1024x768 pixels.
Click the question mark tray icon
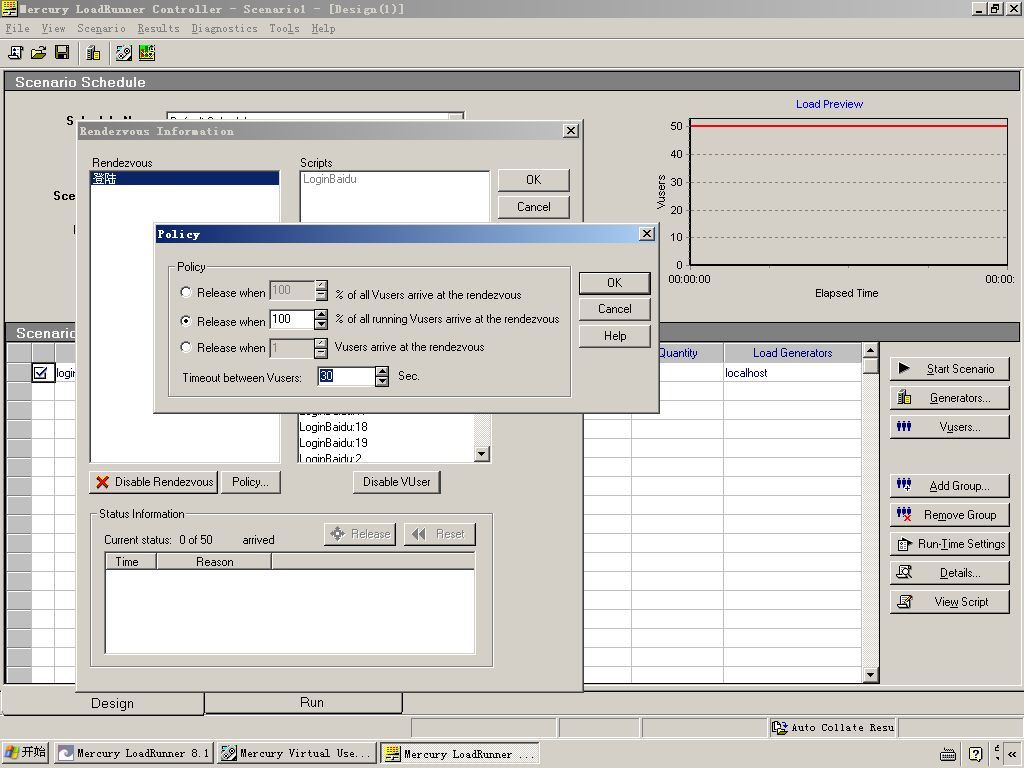pyautogui.click(x=975, y=754)
